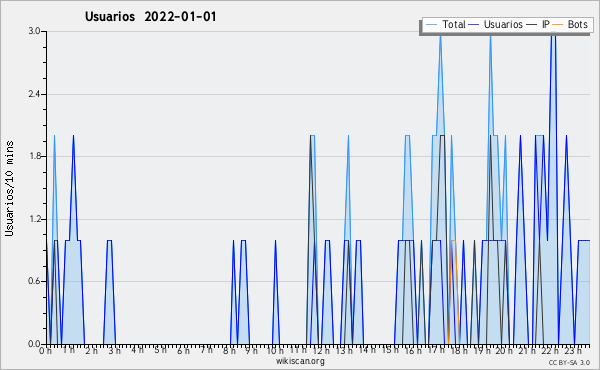Click the '0.0' y-axis value
The height and width of the screenshot is (370, 600).
click(x=34, y=344)
